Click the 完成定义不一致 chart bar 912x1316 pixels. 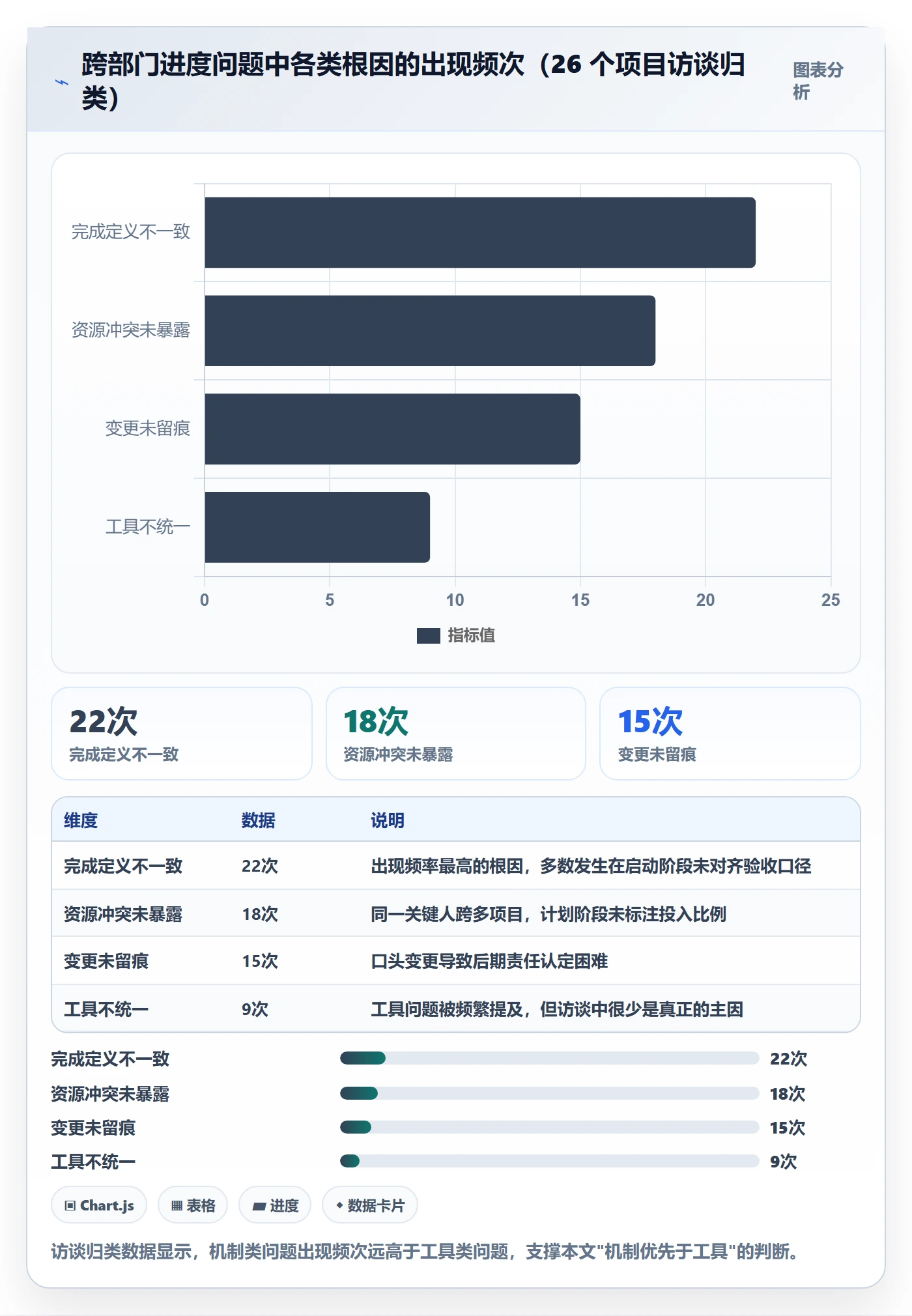480,233
